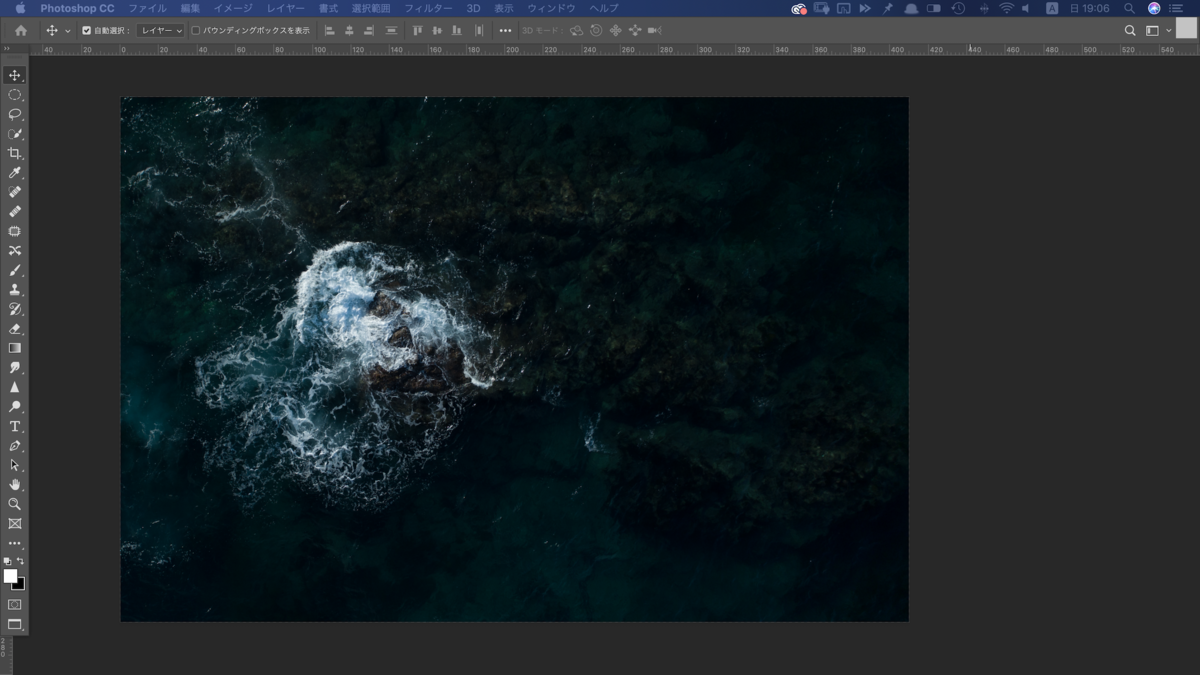Select the Sharpen tool triangle icon
Screen dimensions: 1200x675
(15, 387)
